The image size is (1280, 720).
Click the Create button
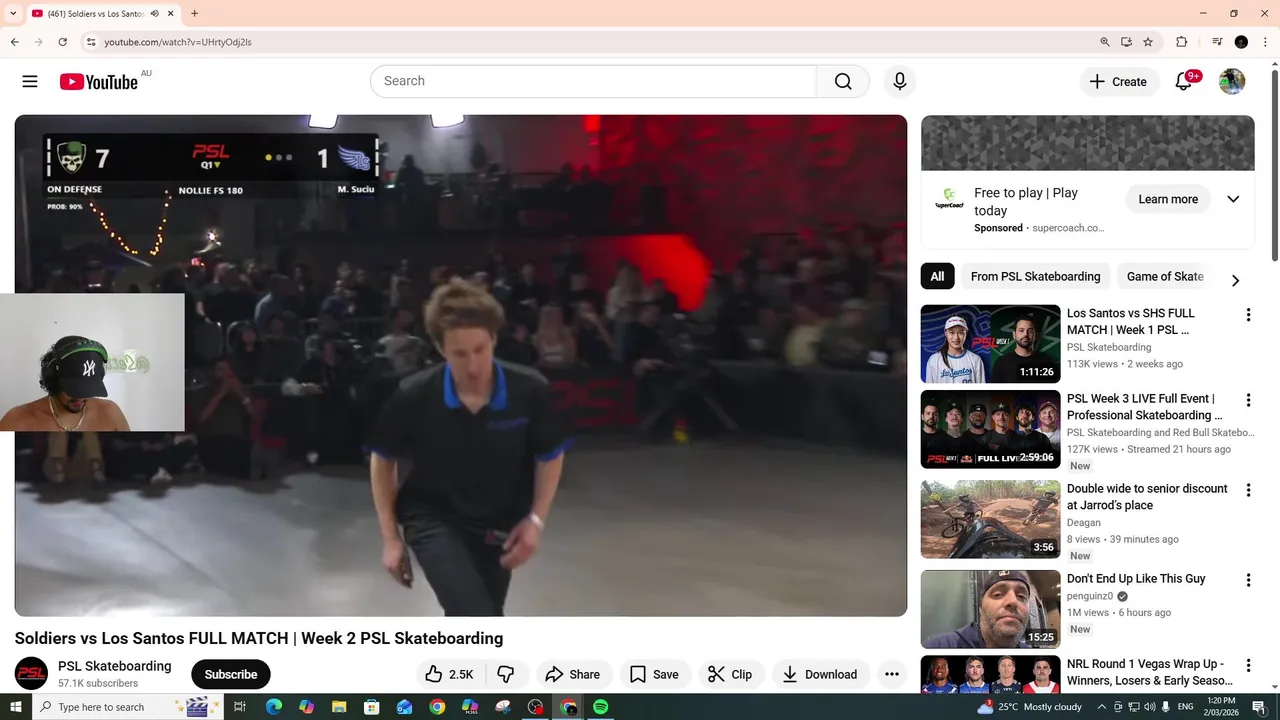(1119, 82)
